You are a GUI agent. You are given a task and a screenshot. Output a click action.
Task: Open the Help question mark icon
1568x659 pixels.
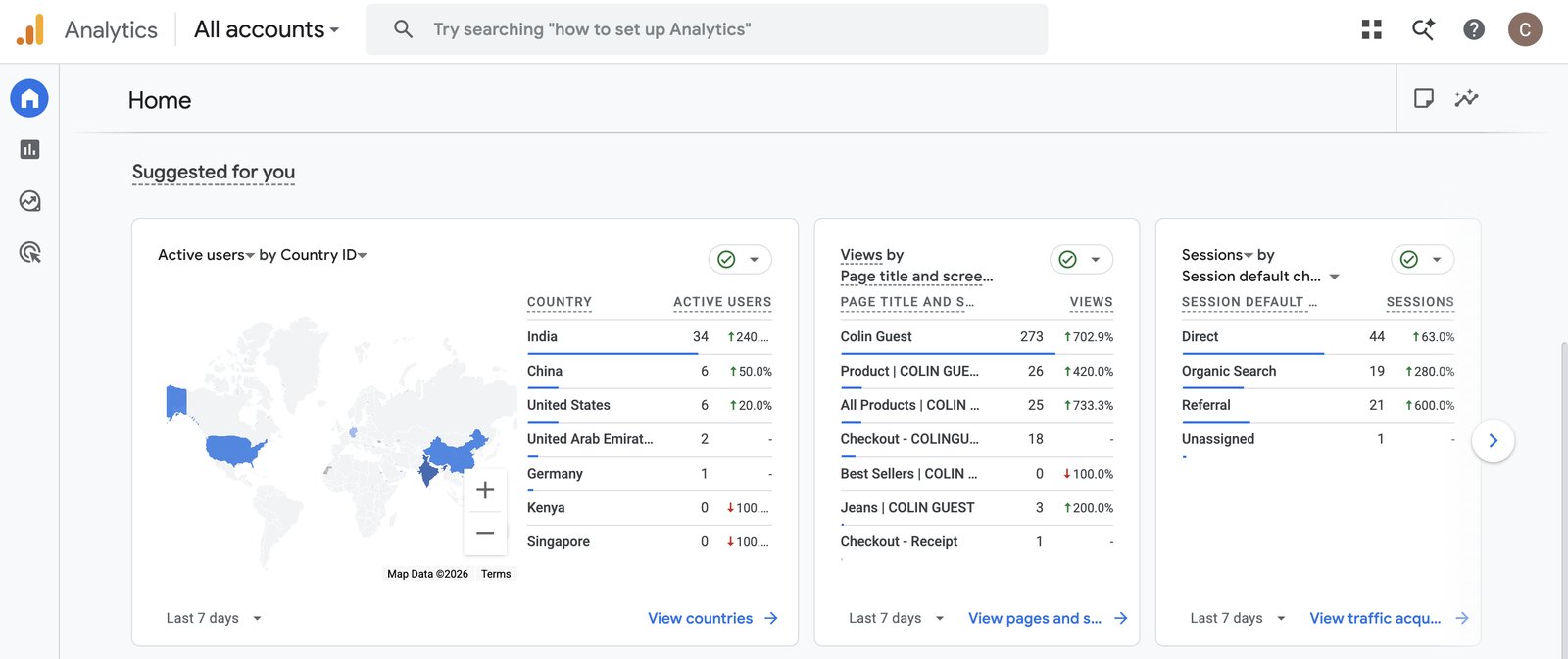[1474, 29]
